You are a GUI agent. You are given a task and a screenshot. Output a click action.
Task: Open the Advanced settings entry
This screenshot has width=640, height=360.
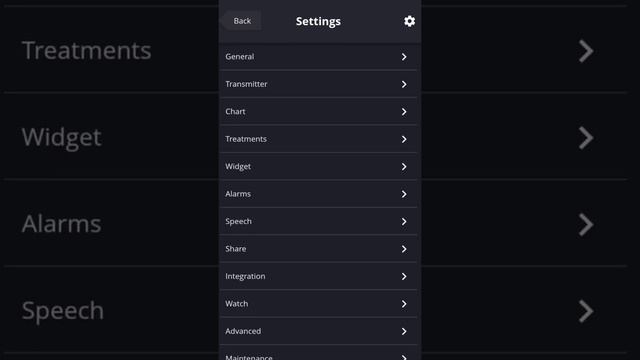tap(318, 331)
